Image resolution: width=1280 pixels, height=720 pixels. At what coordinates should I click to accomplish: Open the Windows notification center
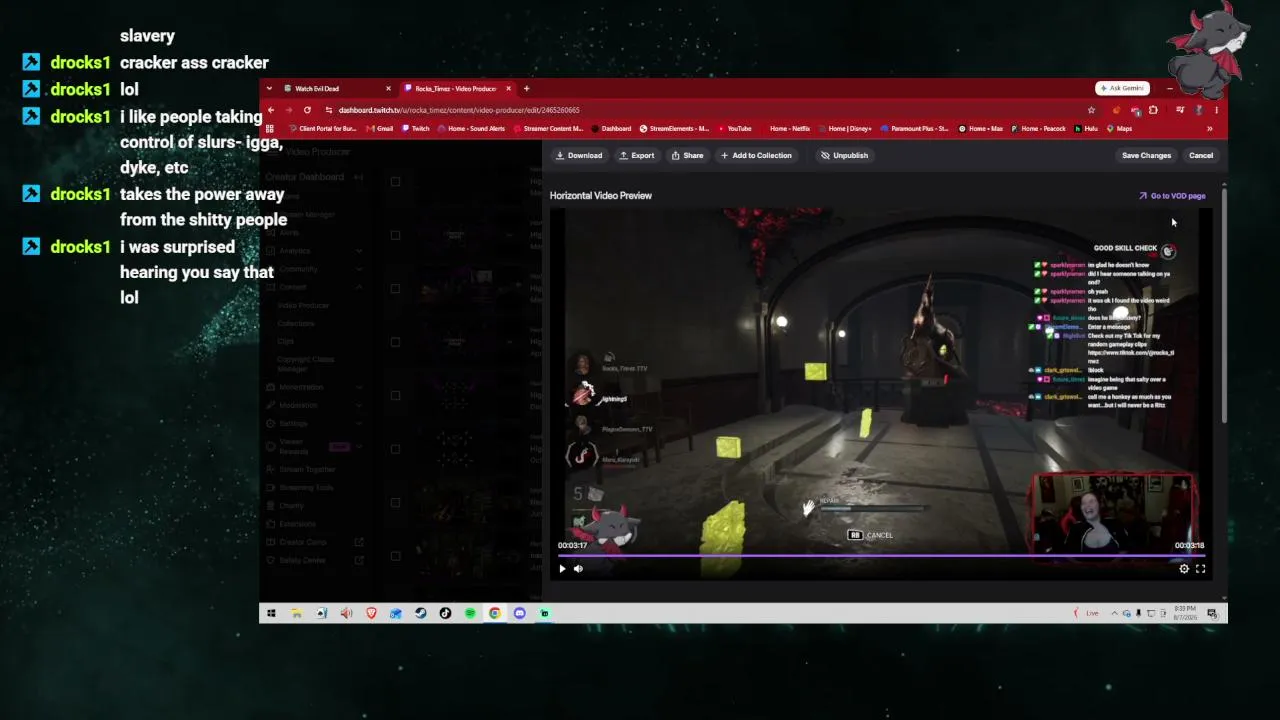(x=1212, y=613)
